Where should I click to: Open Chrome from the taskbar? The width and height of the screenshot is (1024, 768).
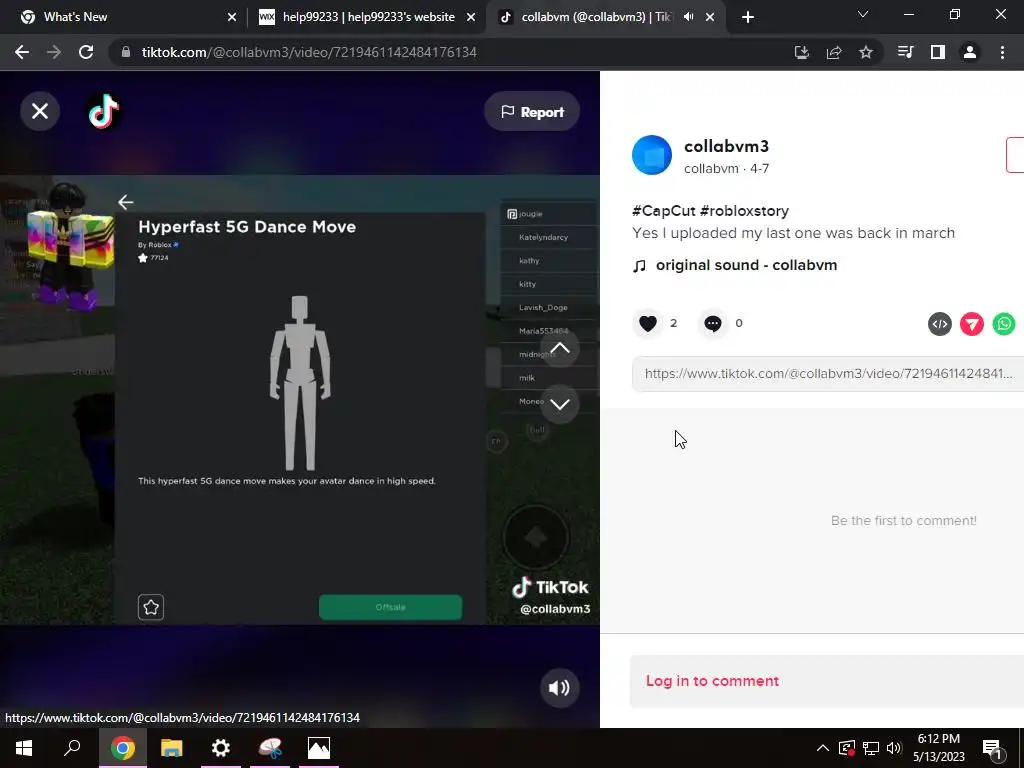pos(123,748)
